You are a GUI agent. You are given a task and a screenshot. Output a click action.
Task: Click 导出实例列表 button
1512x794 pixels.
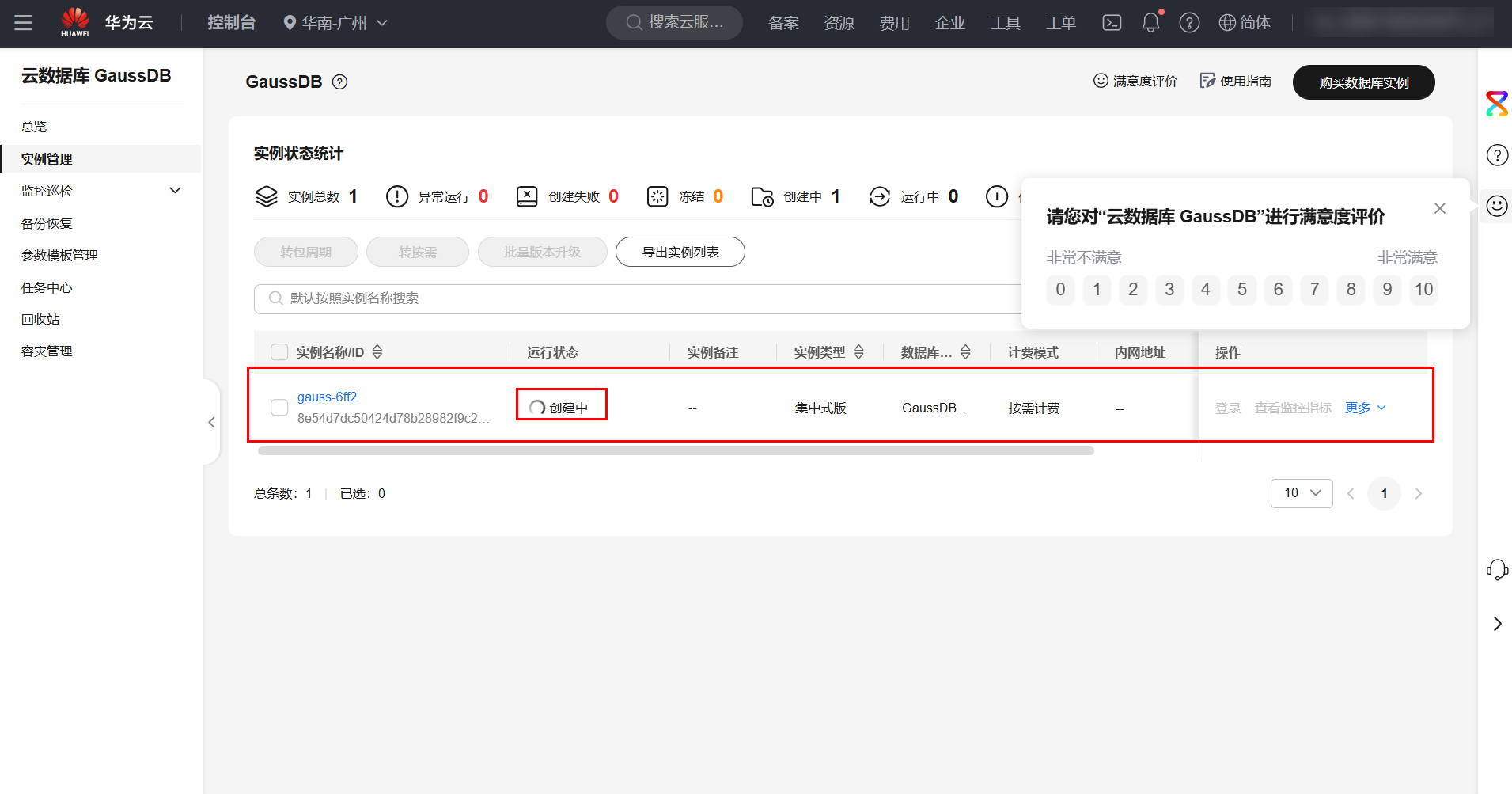[680, 252]
